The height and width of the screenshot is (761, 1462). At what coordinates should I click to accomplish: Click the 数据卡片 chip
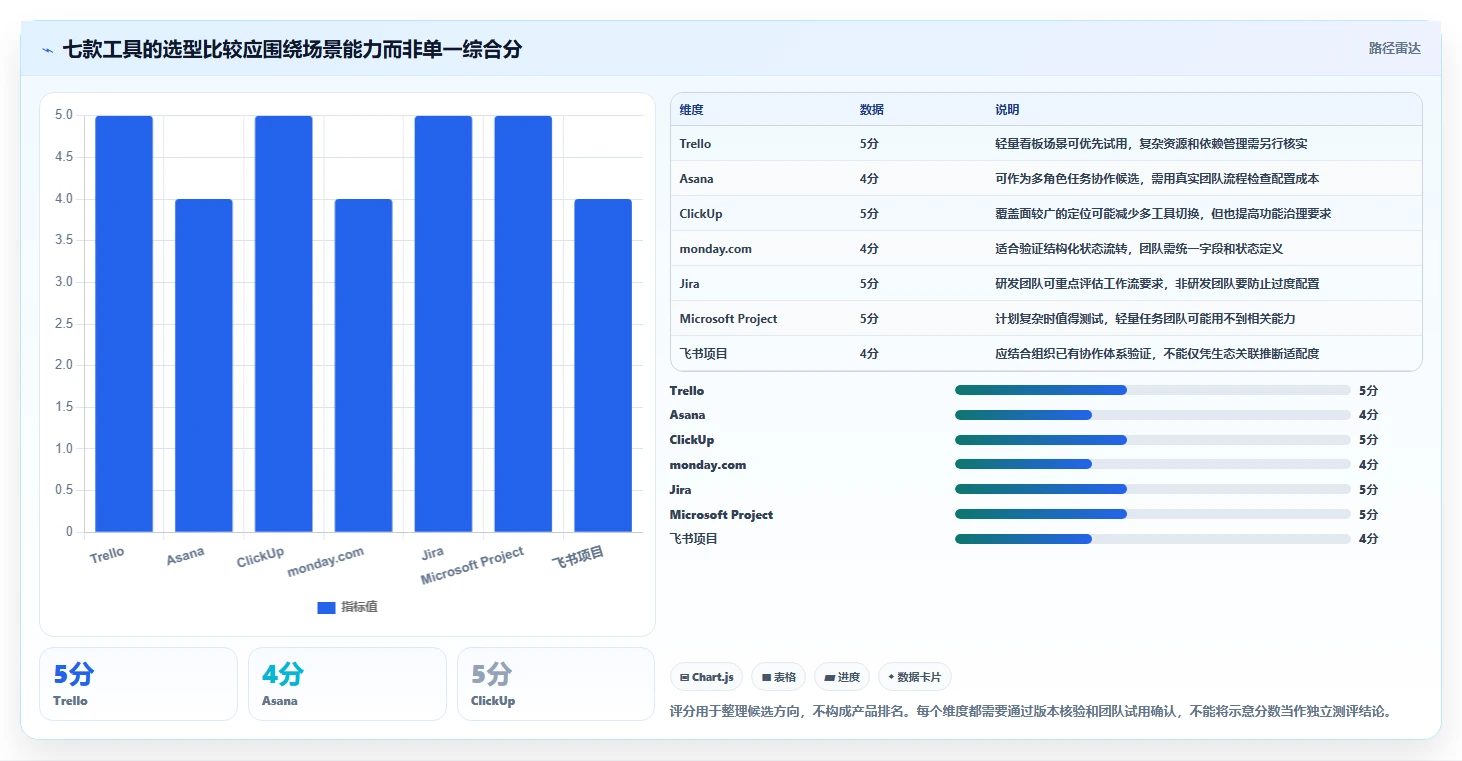[915, 677]
